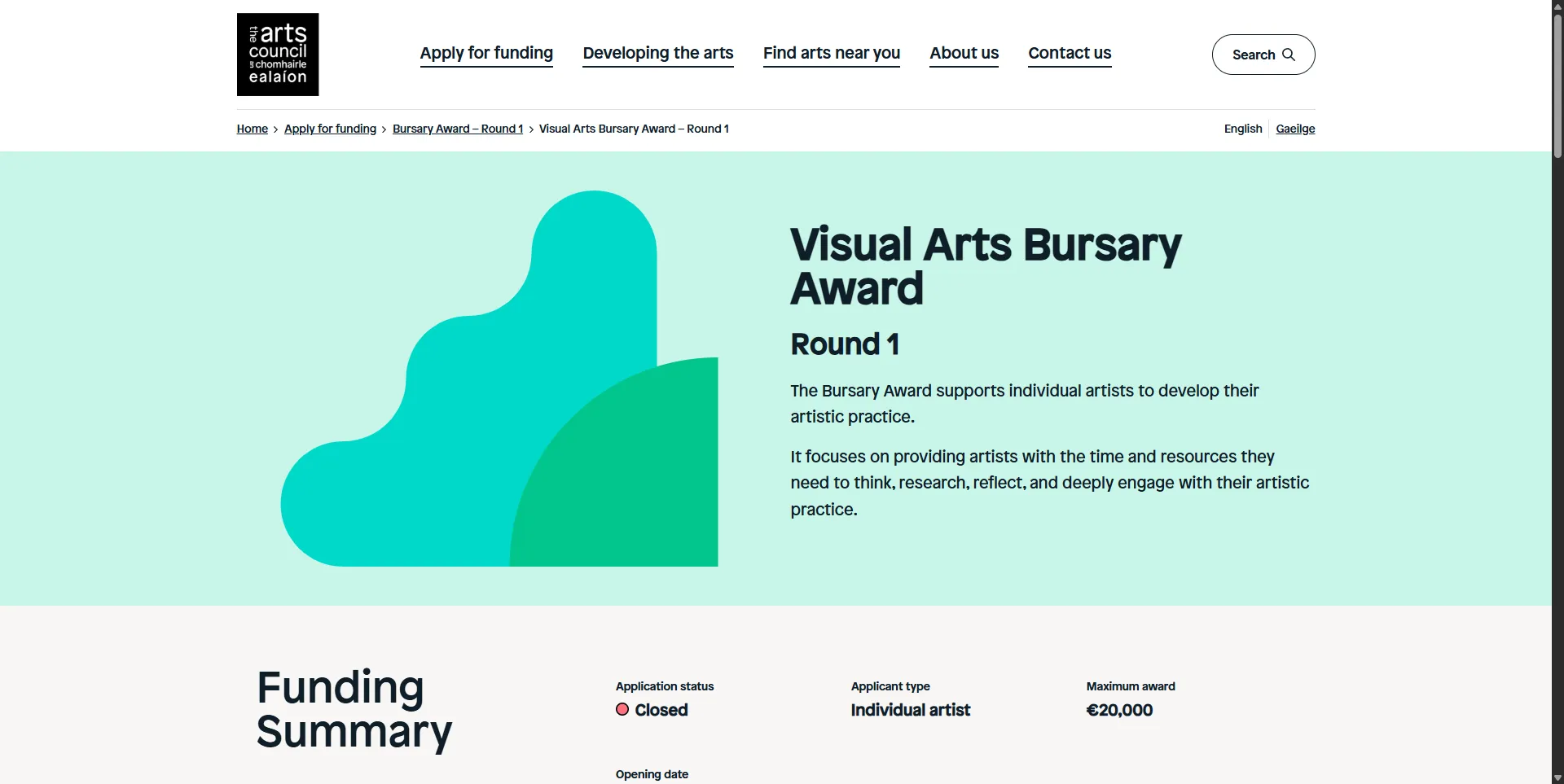Screen dimensions: 1564x784
Task: Click the Search button
Action: 1263,55
